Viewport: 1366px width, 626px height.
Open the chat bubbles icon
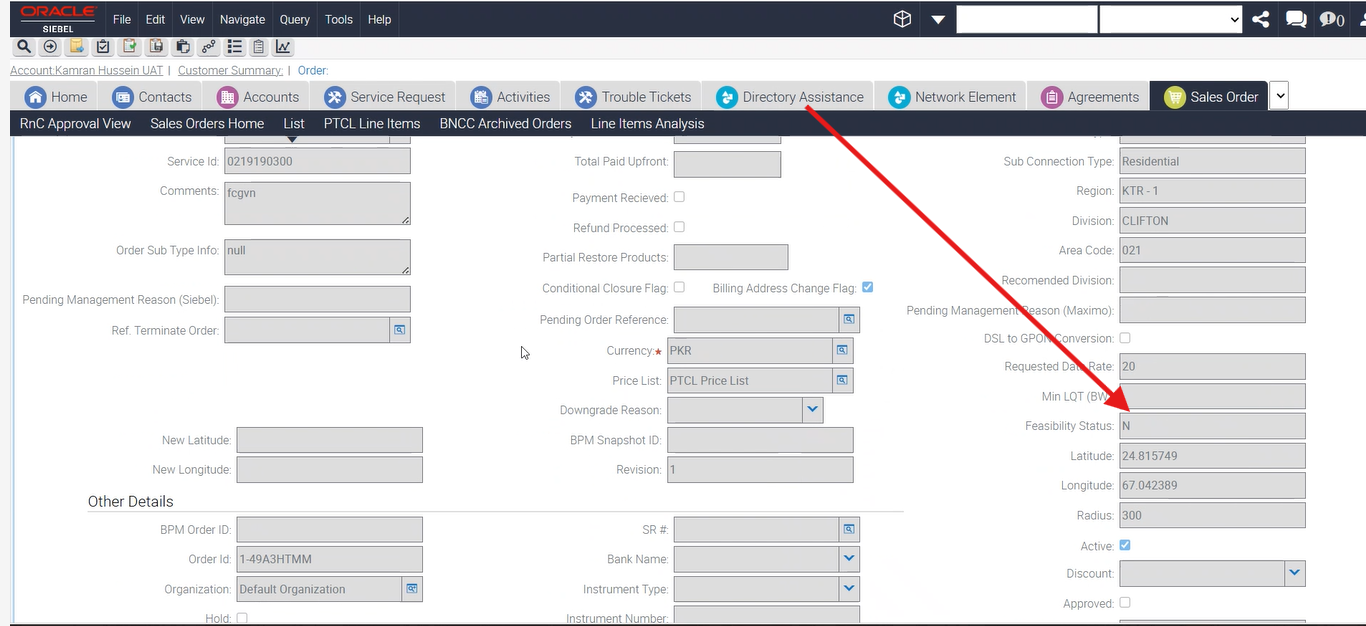point(1296,19)
